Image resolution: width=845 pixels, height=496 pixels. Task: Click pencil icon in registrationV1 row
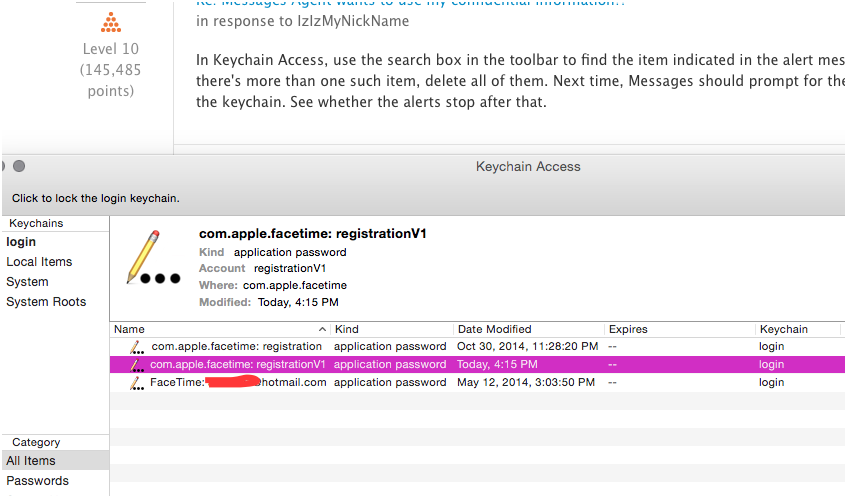click(x=137, y=365)
